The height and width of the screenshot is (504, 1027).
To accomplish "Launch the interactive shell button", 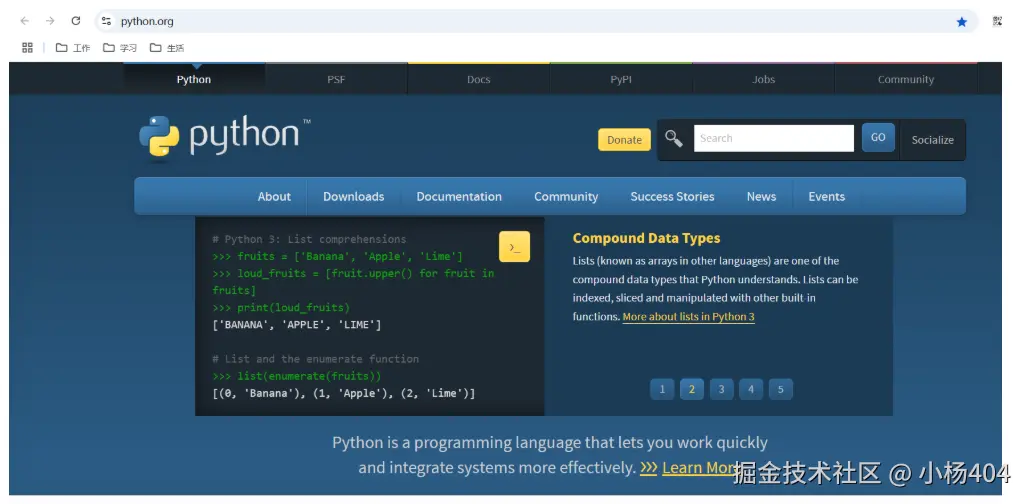I will 514,246.
